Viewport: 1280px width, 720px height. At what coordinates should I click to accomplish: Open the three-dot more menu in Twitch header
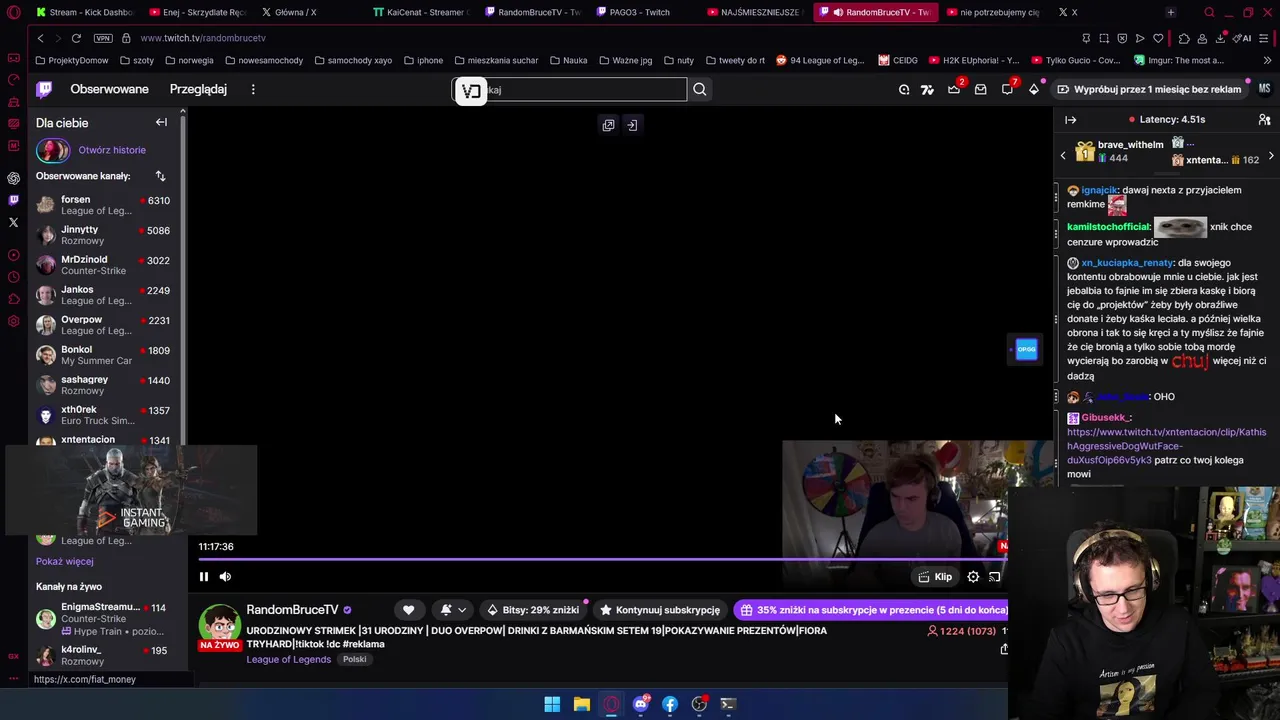(253, 89)
